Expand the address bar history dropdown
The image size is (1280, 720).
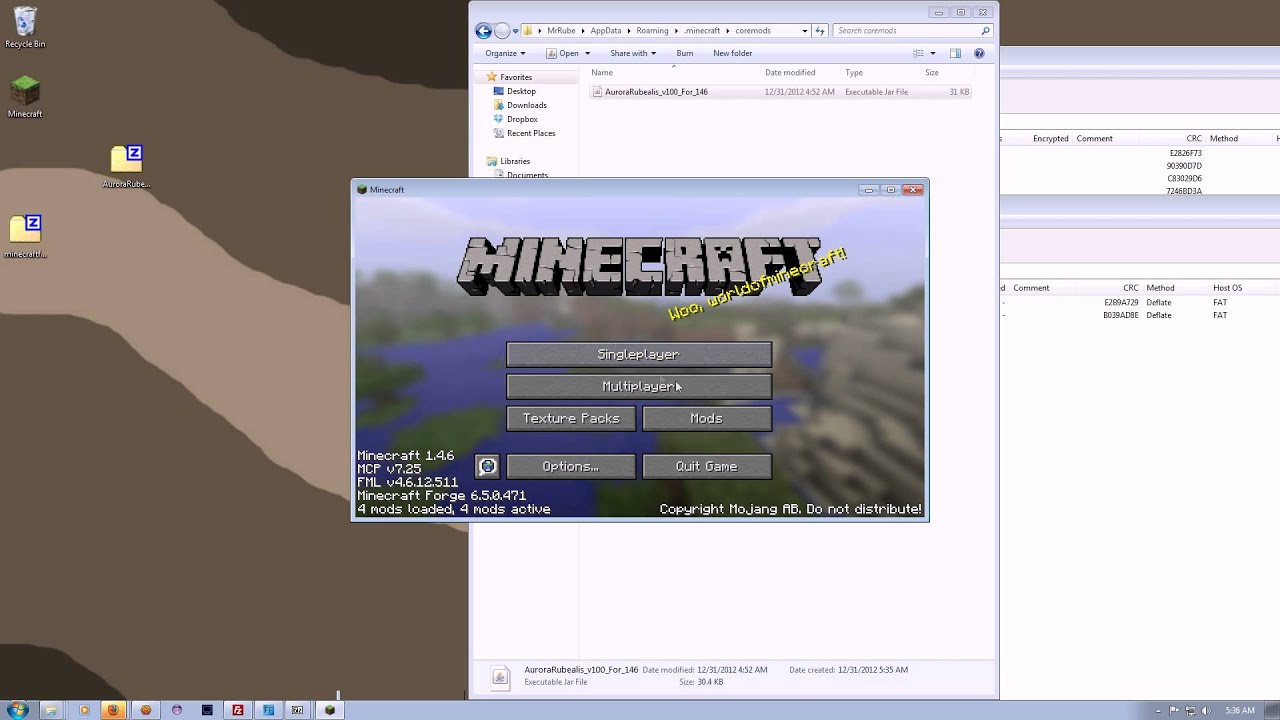coord(805,31)
